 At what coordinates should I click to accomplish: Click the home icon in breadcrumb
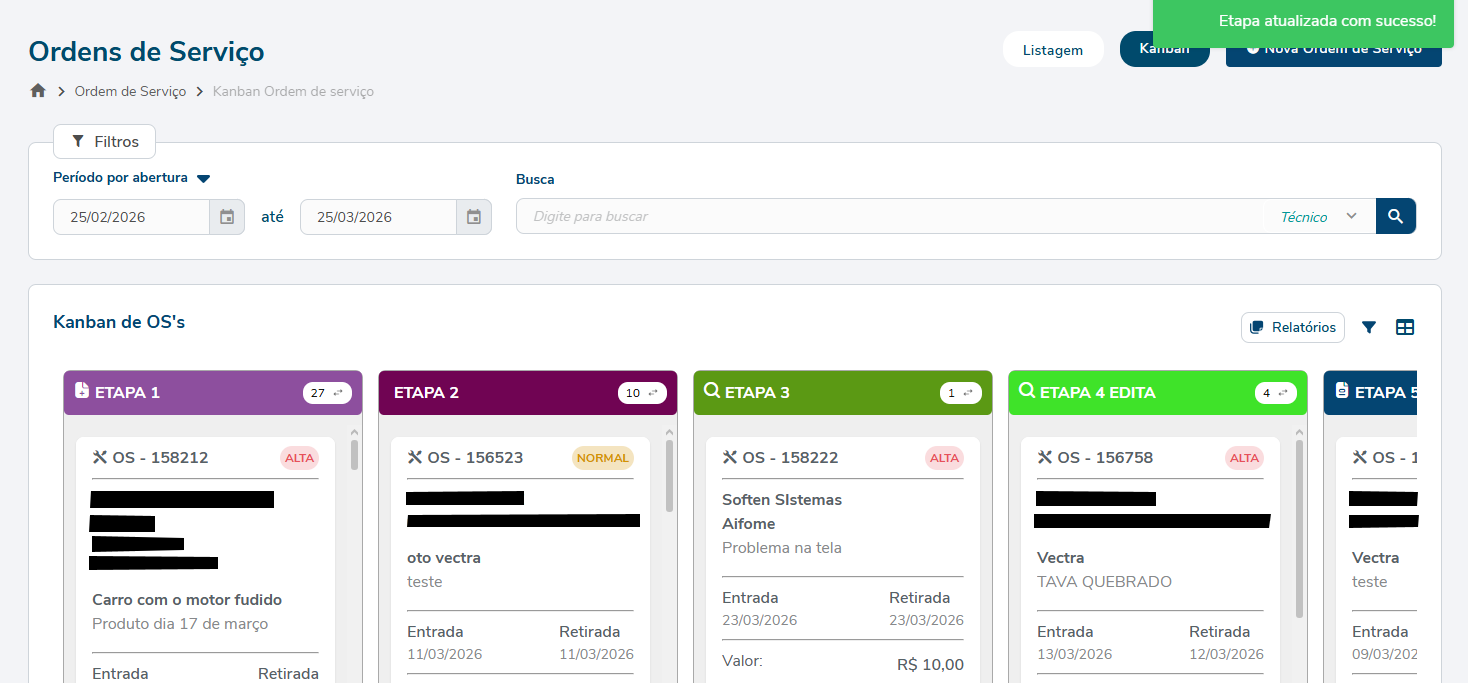click(38, 91)
